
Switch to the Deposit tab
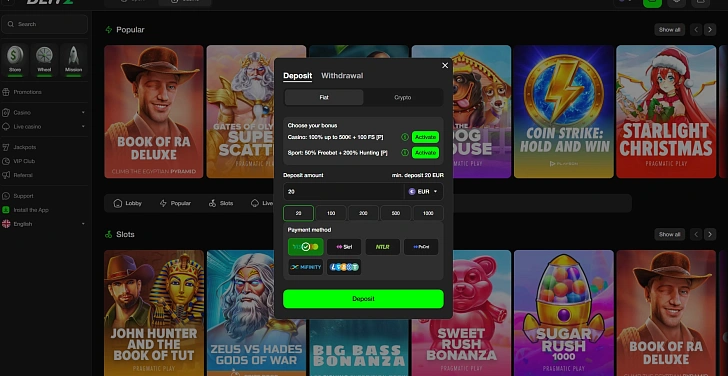click(x=298, y=76)
